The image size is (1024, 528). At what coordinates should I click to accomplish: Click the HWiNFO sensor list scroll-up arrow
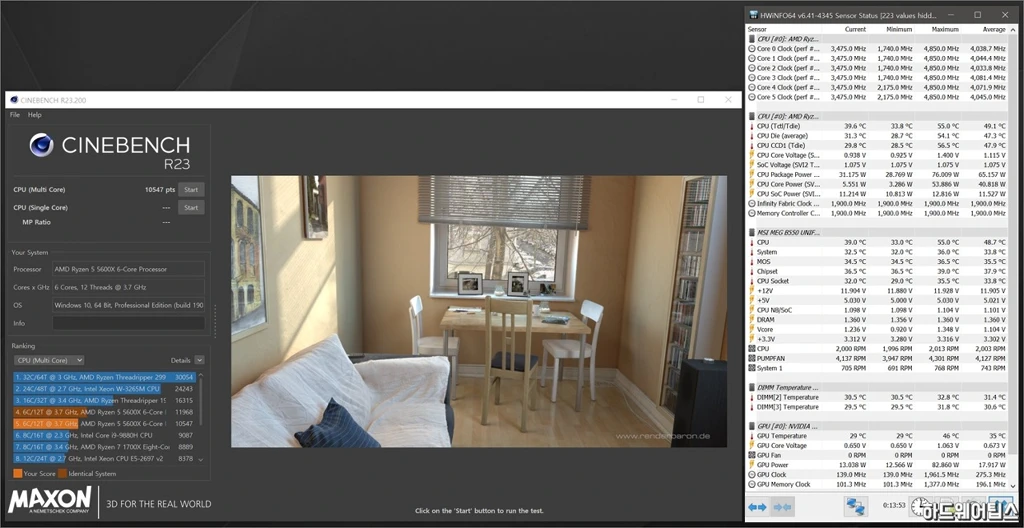pyautogui.click(x=1014, y=29)
